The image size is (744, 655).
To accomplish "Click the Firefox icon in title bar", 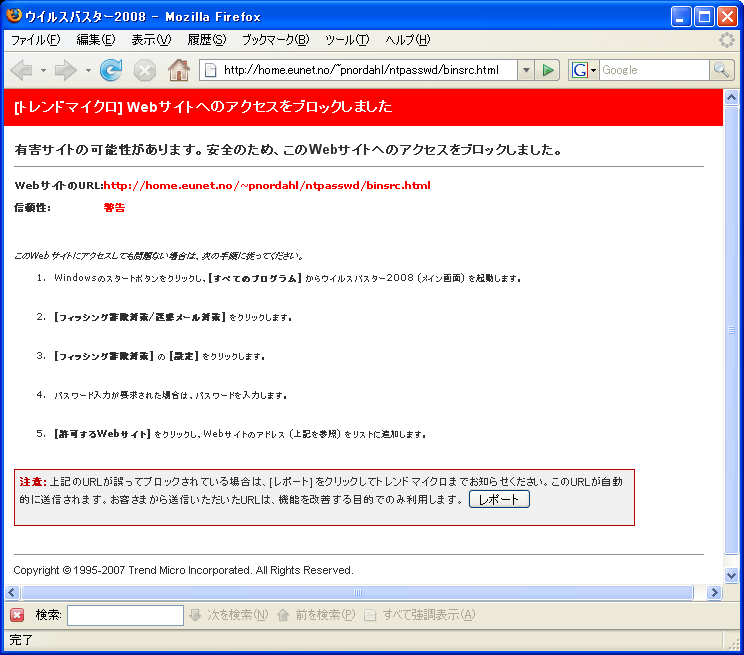I will (14, 16).
